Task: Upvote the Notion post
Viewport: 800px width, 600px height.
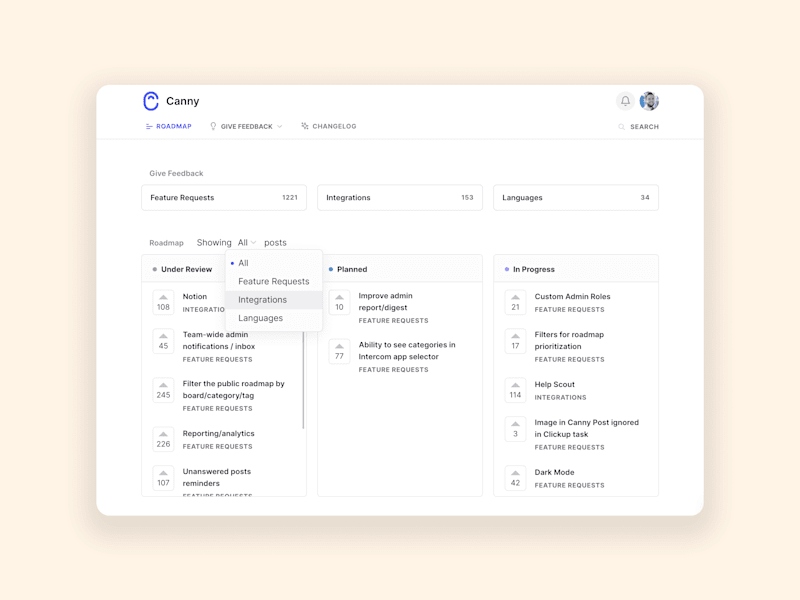Action: 163,302
